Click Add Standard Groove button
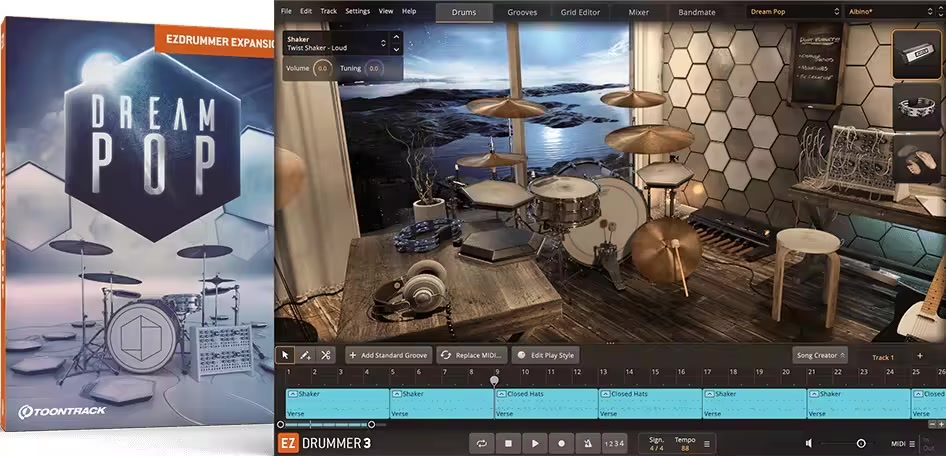This screenshot has width=946, height=456. [388, 355]
